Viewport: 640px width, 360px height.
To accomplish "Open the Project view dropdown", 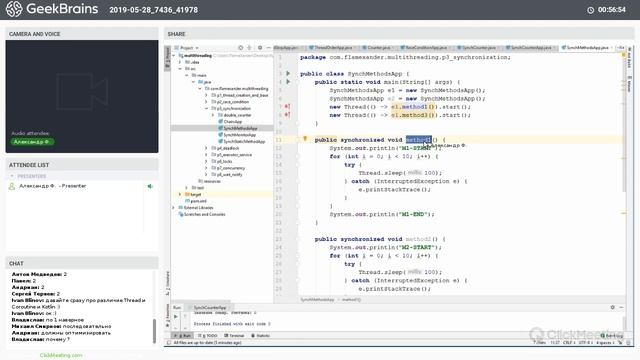I will [x=189, y=48].
